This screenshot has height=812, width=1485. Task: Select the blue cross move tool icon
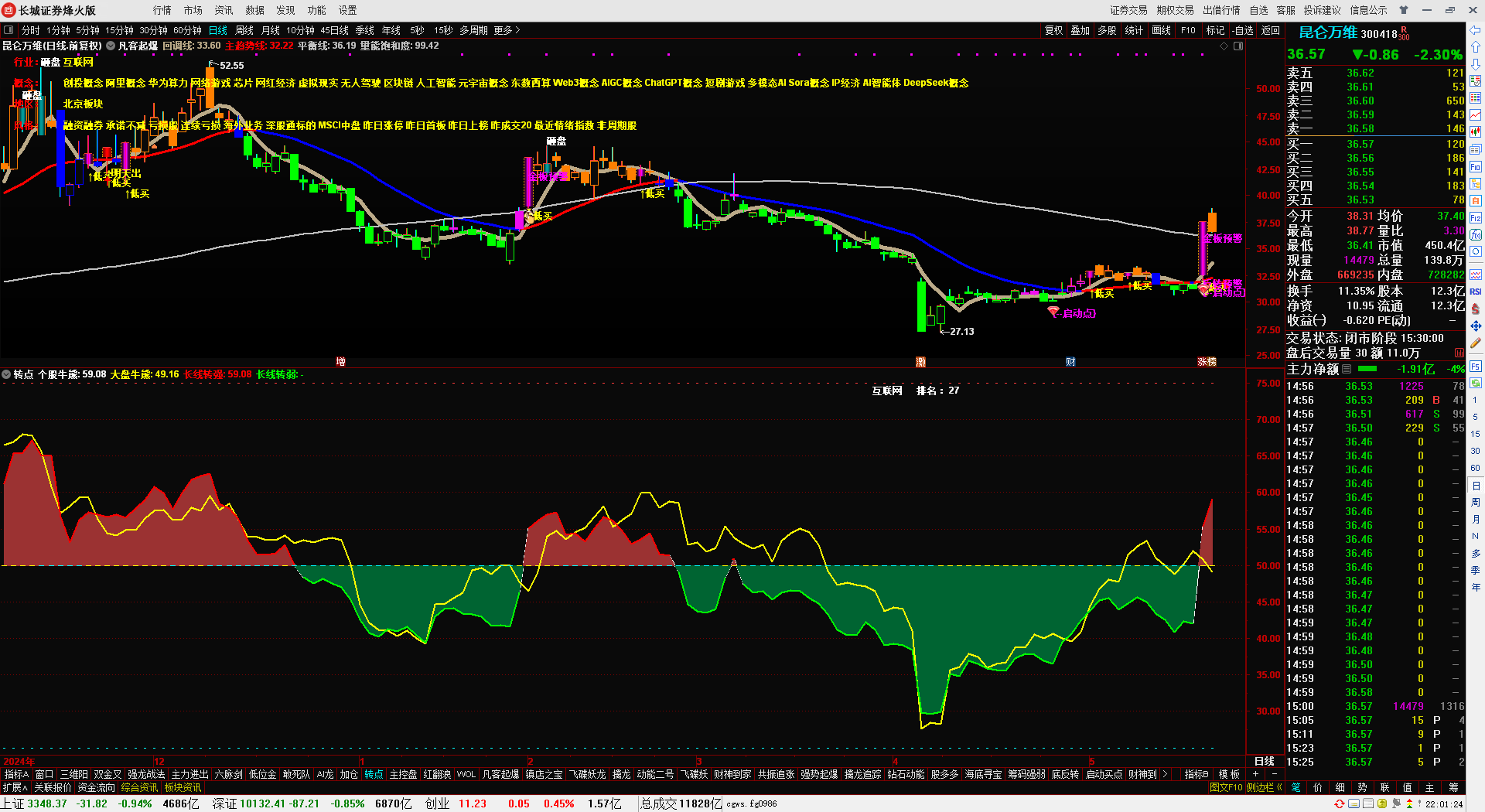point(1475,326)
